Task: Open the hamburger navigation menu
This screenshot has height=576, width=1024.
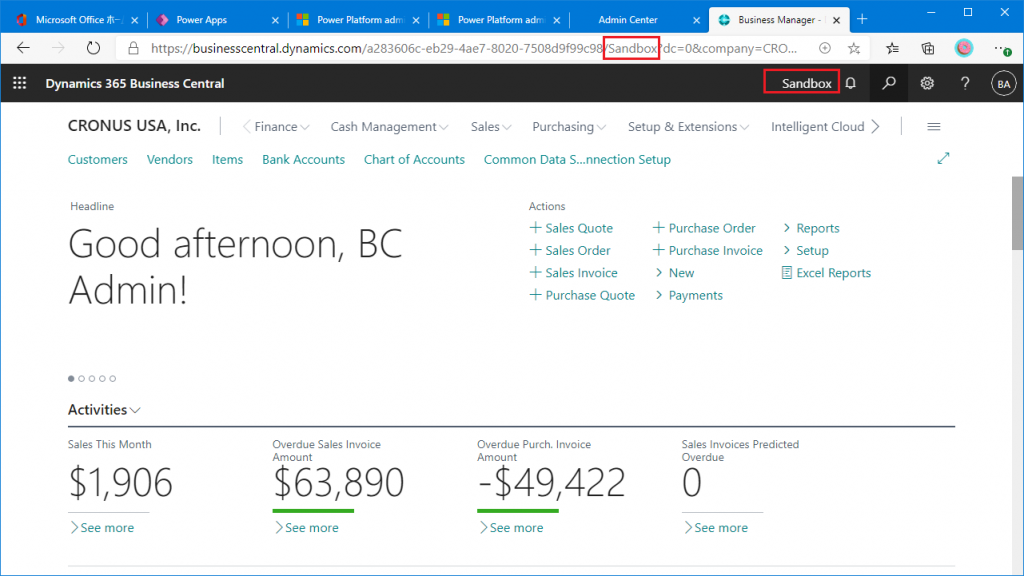Action: click(x=934, y=127)
